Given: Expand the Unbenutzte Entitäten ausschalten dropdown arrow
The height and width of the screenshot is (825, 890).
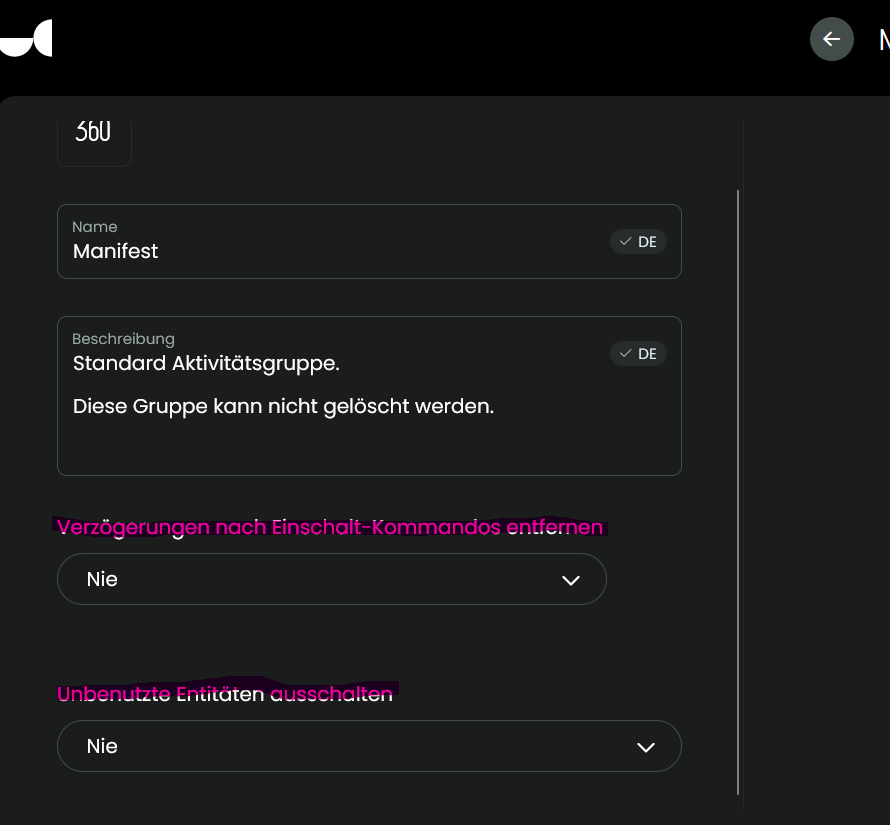Looking at the screenshot, I should [646, 747].
